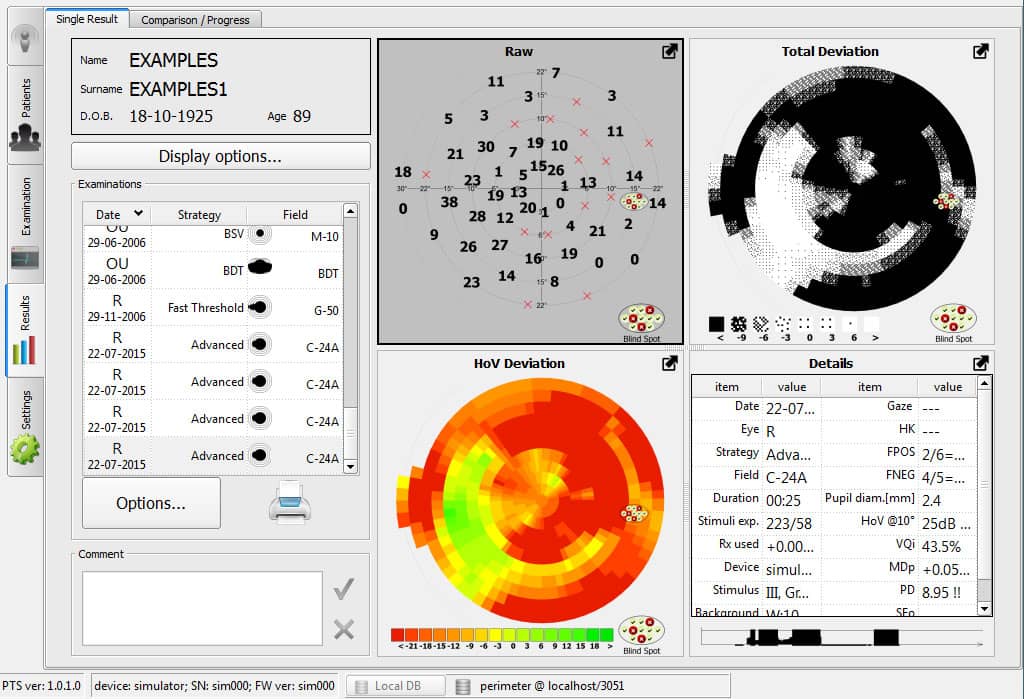Viewport: 1024px width, 699px height.
Task: Switch to Single Result tab
Action: [87, 19]
